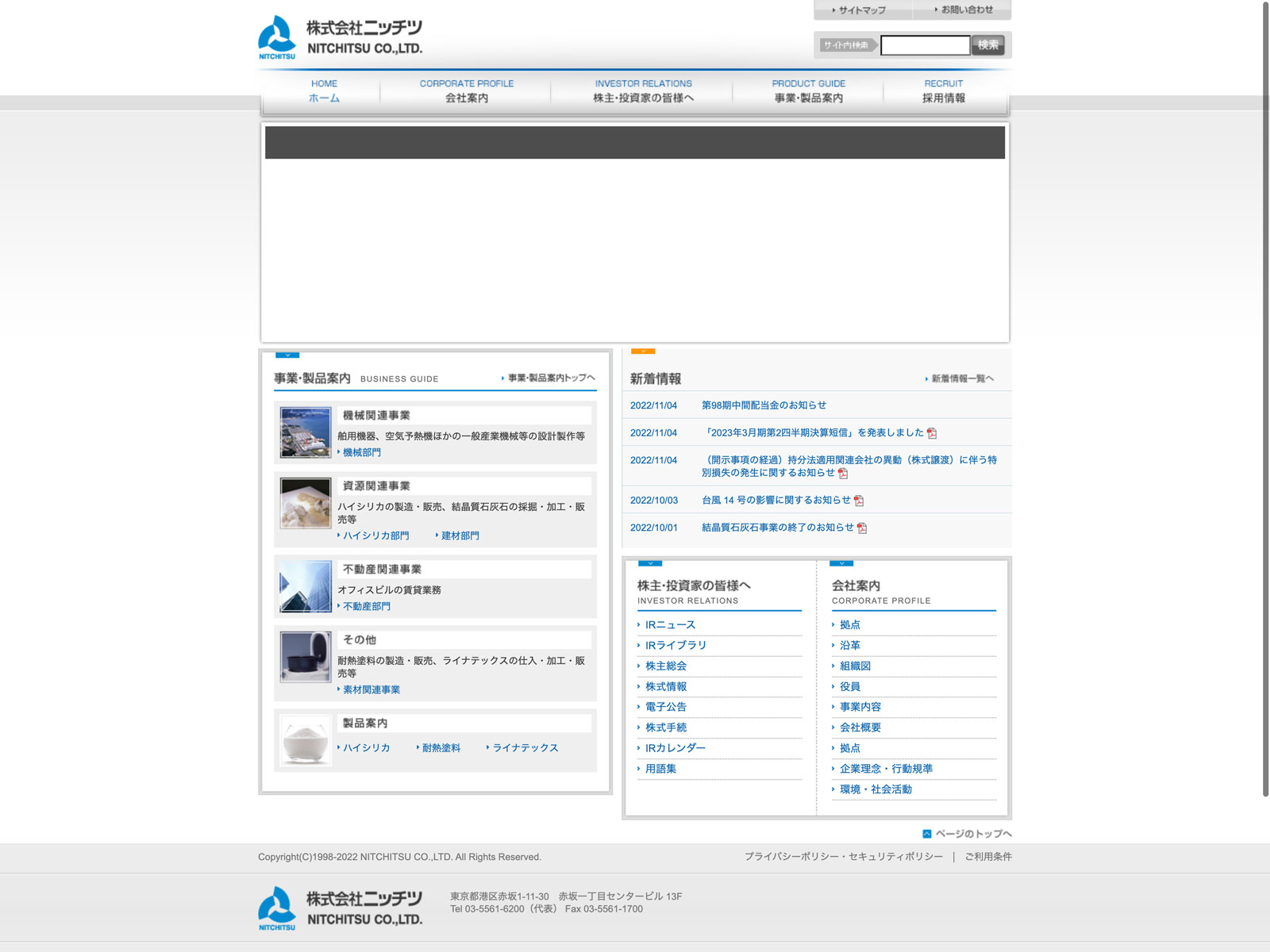
Task: Open PDF icon beside 結晶質石灰石事業 notice
Action: coord(862,528)
